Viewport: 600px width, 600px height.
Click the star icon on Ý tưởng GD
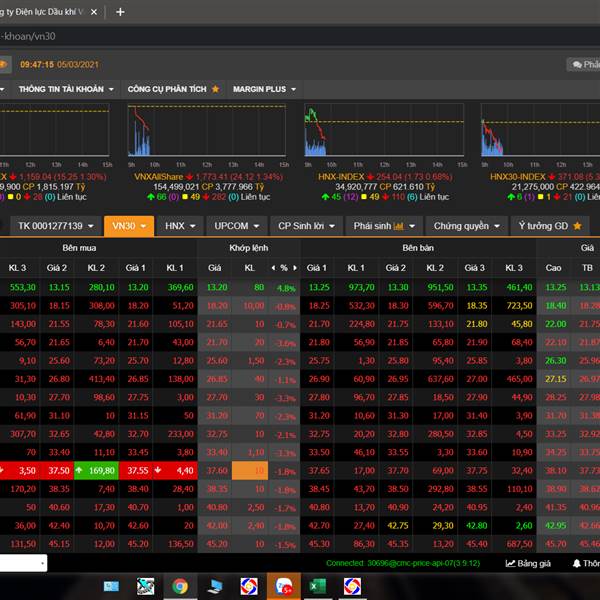[577, 226]
